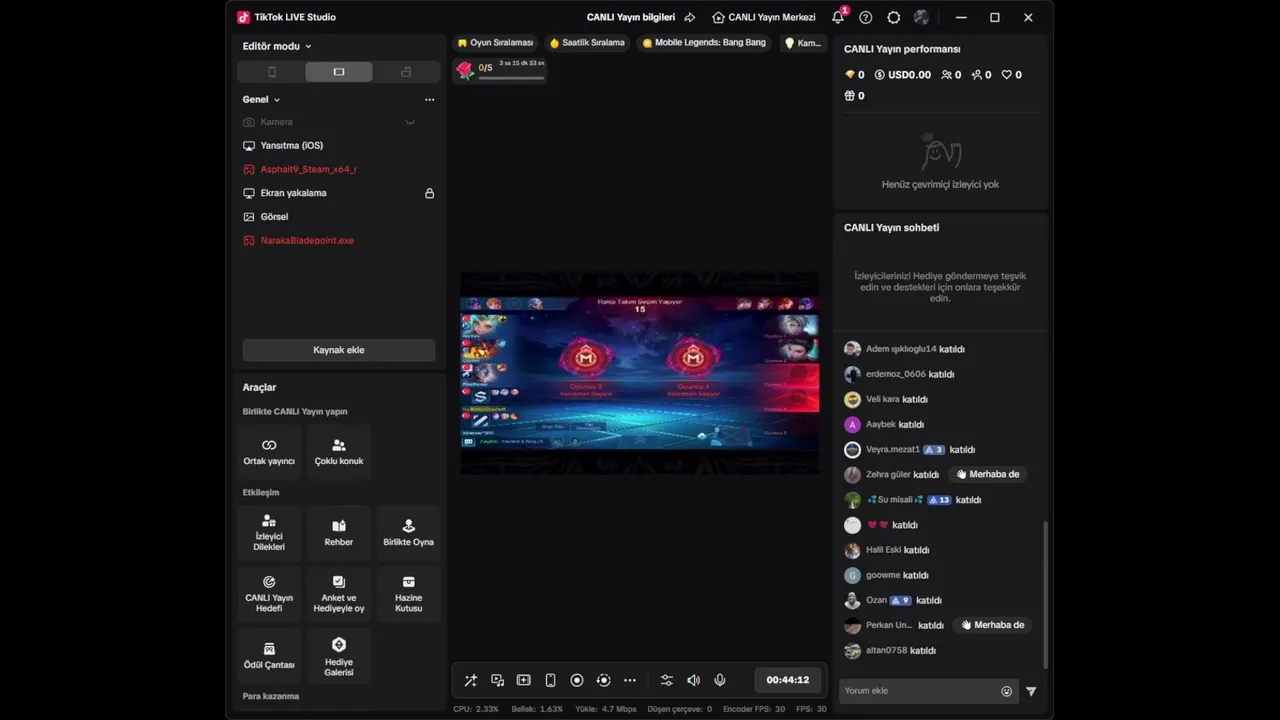Switch to landscape layout mode
The image size is (1280, 720).
339,72
